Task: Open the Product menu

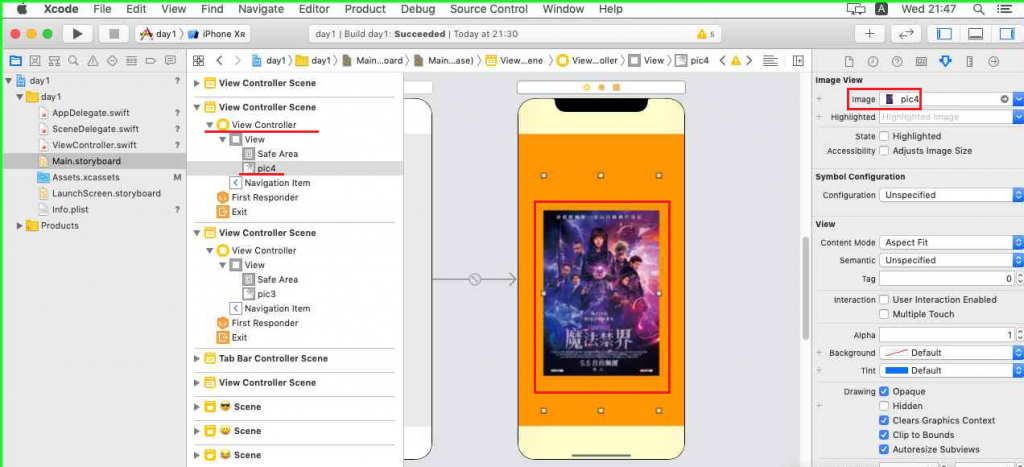Action: tap(365, 9)
